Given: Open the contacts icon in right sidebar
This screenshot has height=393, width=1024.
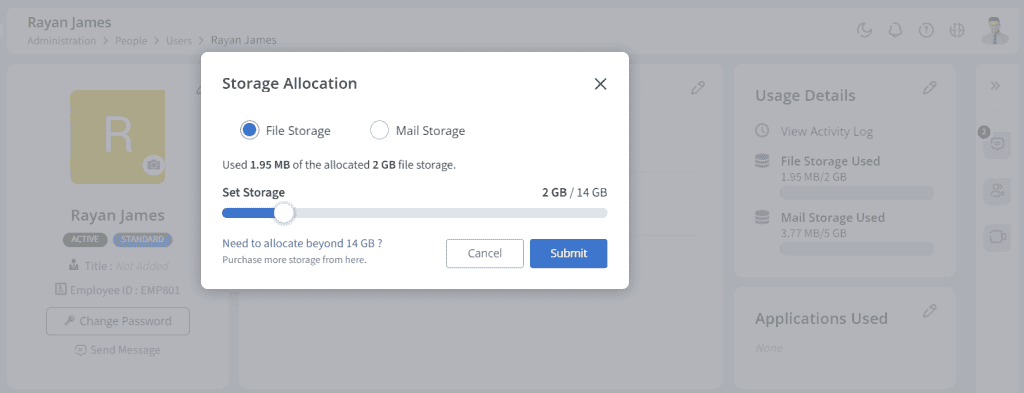Looking at the screenshot, I should (x=997, y=191).
